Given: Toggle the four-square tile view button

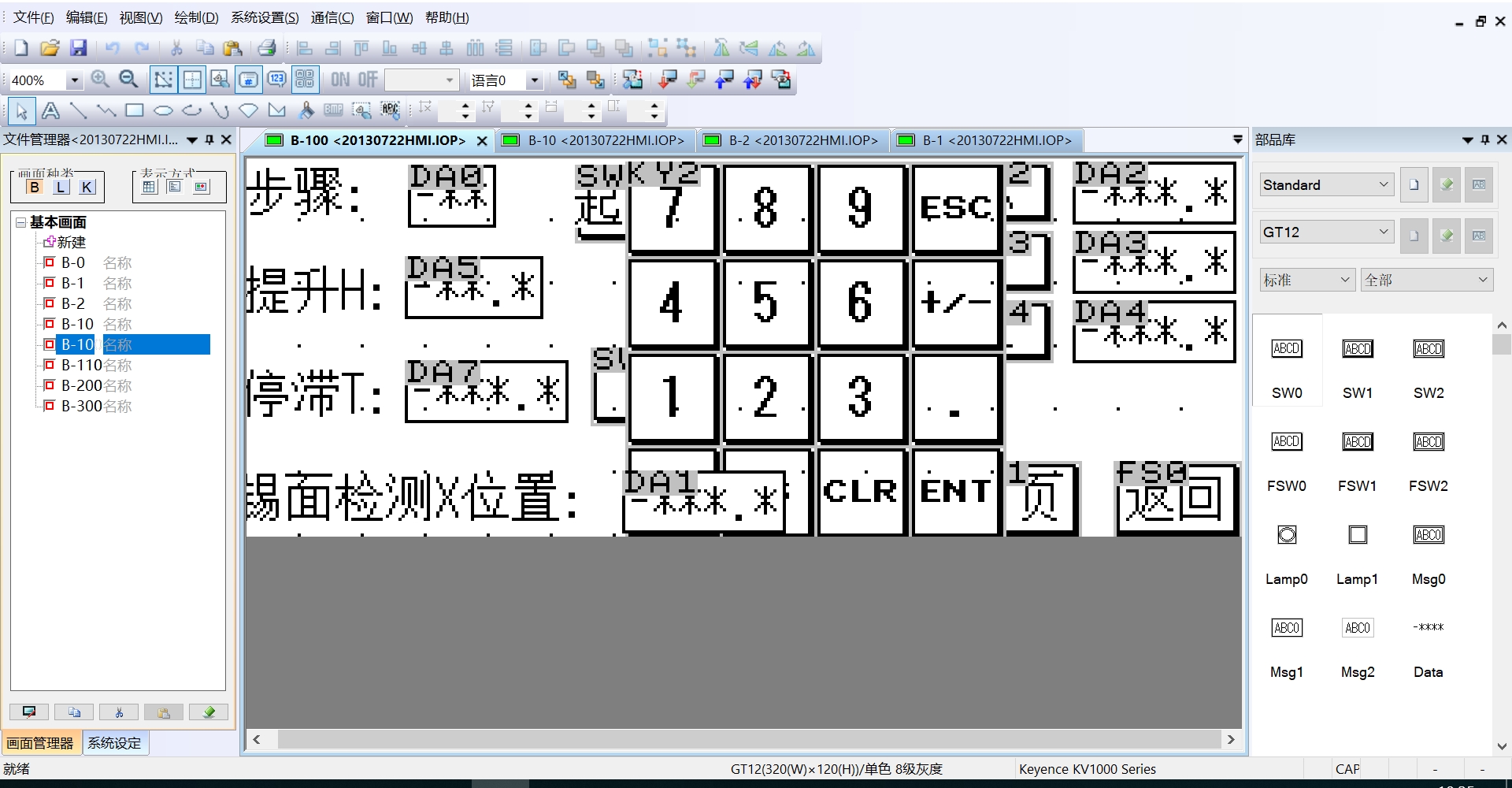Looking at the screenshot, I should coord(305,80).
